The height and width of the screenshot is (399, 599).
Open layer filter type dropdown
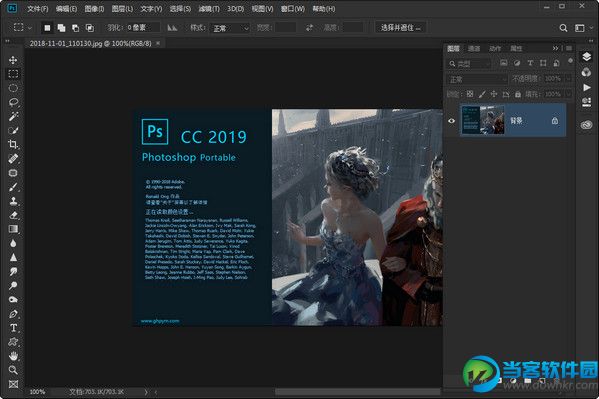pyautogui.click(x=469, y=63)
